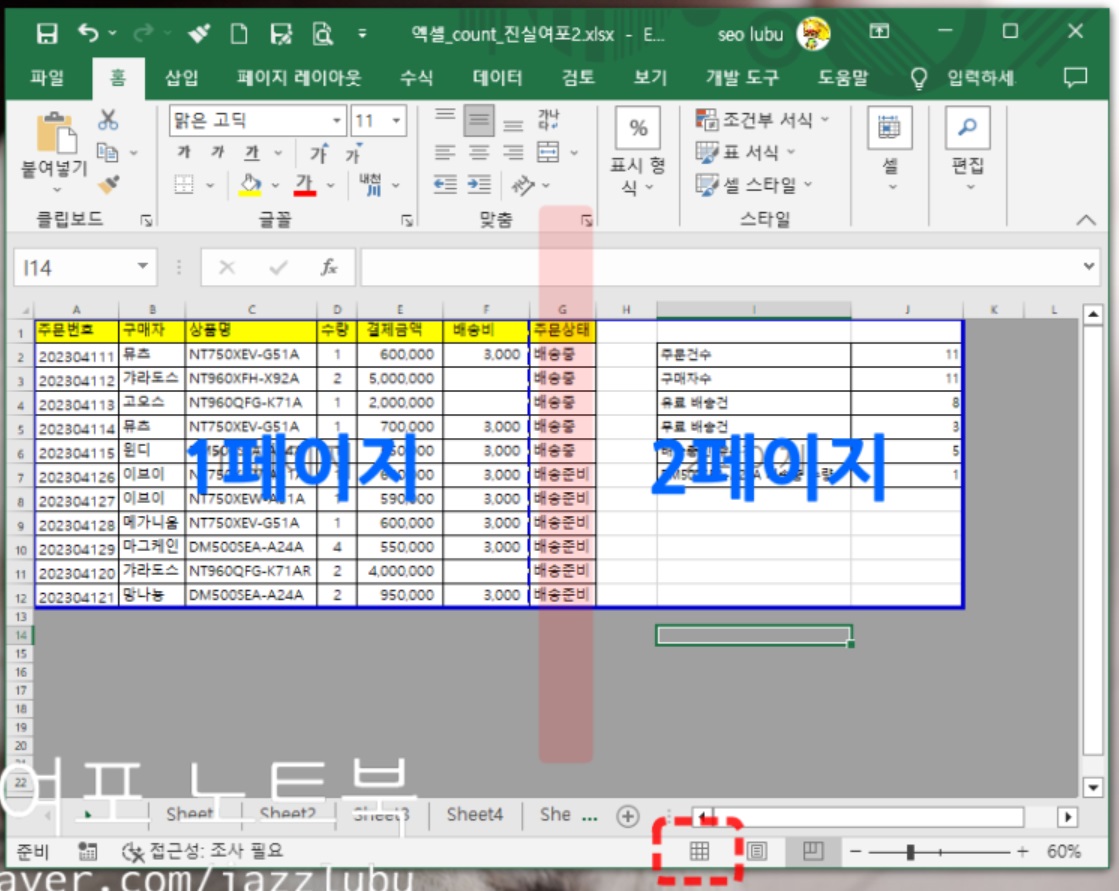Switch to the 데이터 data tab
This screenshot has width=1119, height=891.
497,77
